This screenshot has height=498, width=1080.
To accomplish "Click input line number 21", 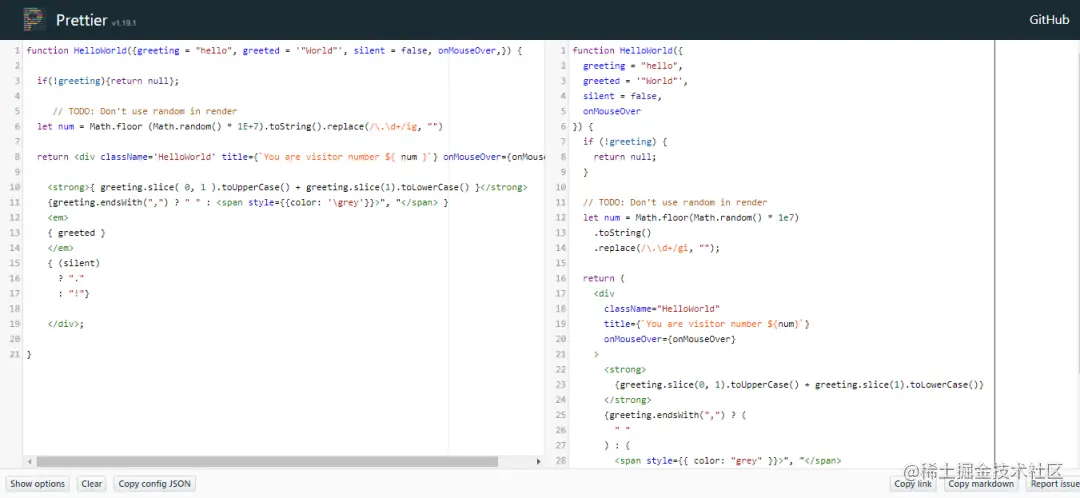I will [x=15, y=354].
